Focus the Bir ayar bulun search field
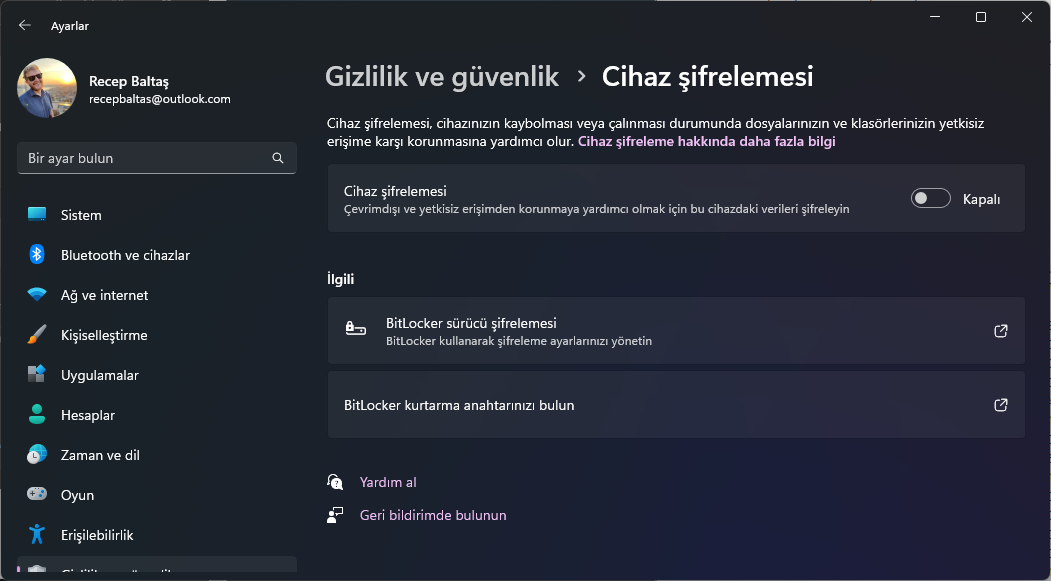This screenshot has height=581, width=1051. click(145, 158)
